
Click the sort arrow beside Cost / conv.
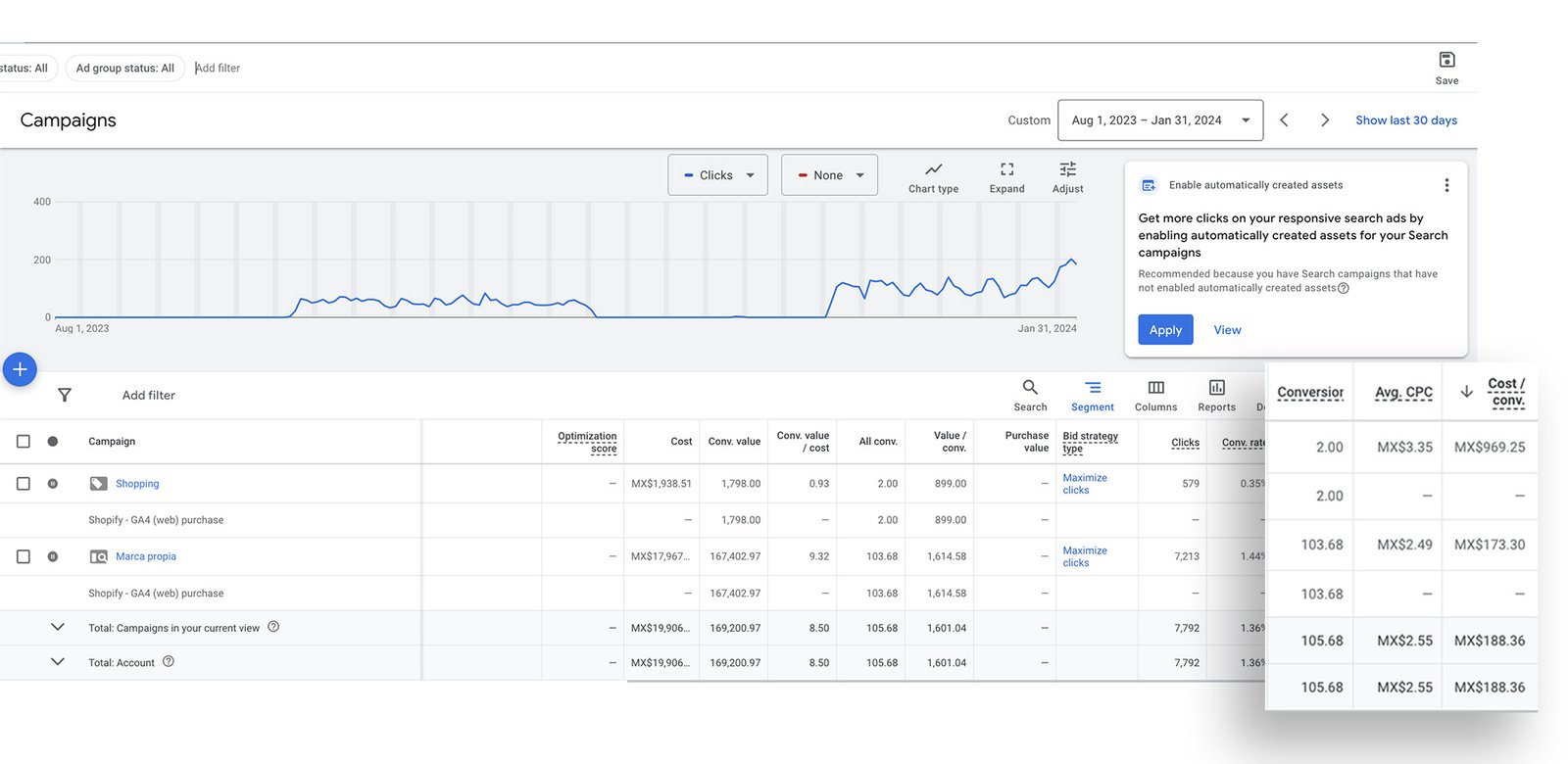(1466, 391)
